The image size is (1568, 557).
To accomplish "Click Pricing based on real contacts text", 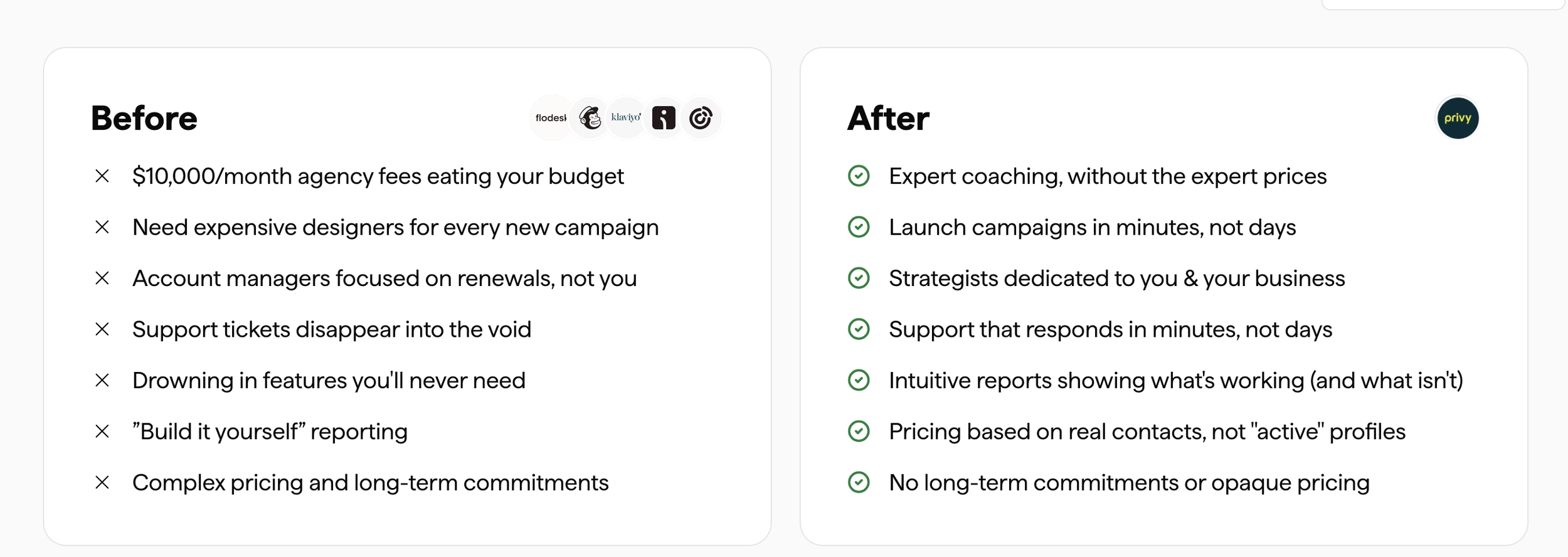I will [1147, 432].
